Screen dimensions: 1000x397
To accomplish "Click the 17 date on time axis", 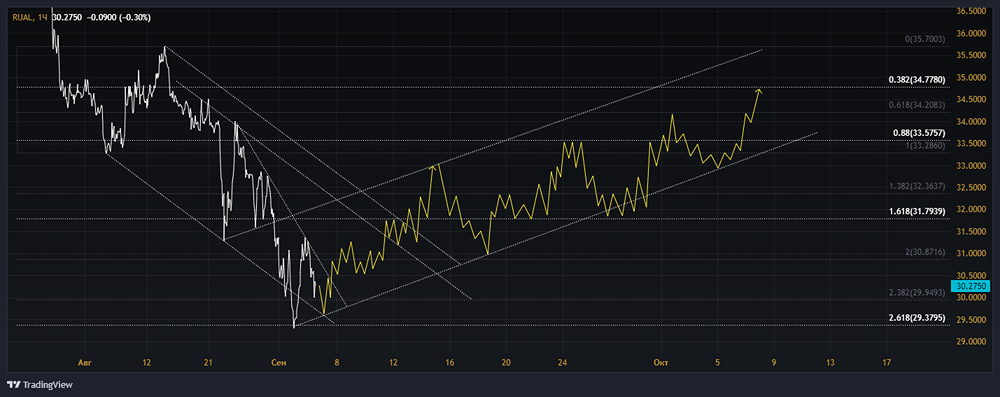I will point(886,363).
